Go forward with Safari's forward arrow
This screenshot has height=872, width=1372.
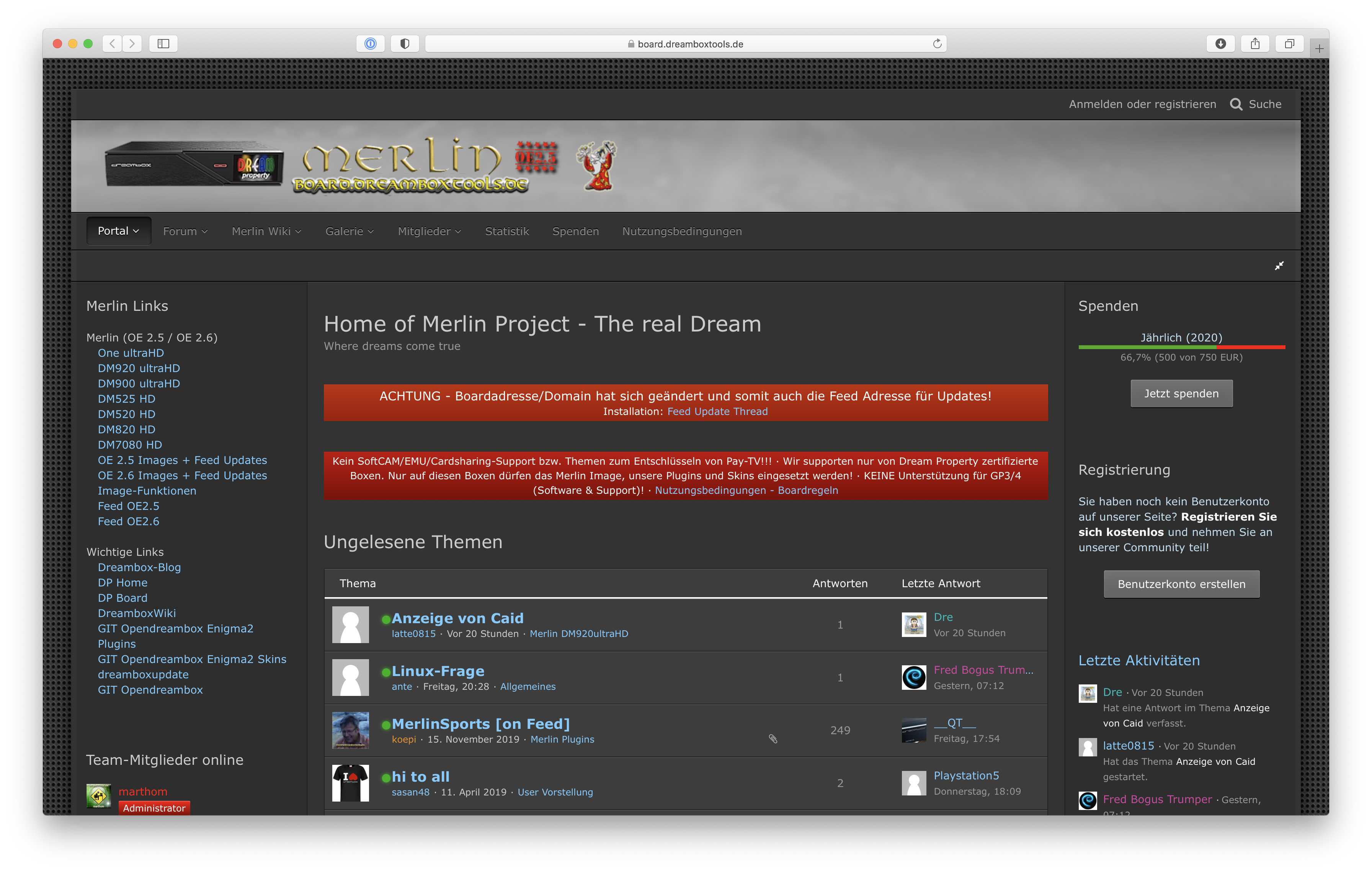coord(132,43)
